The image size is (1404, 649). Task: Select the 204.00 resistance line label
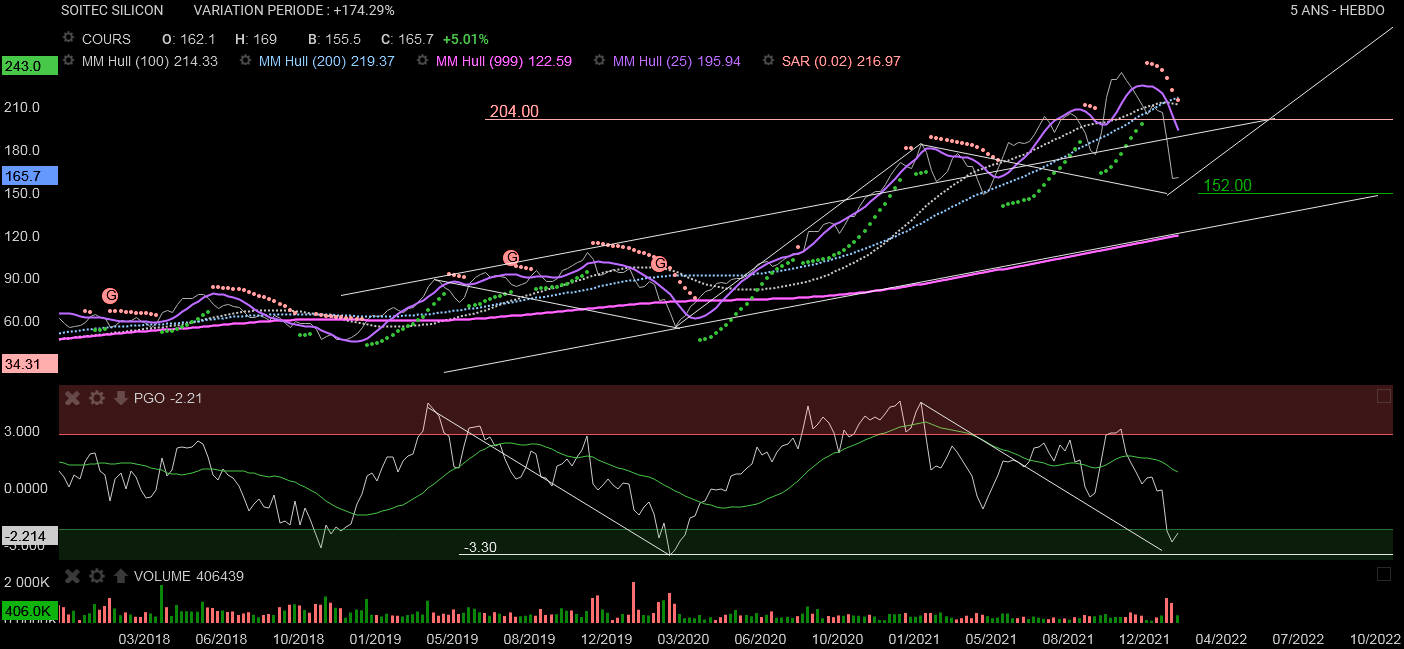tap(514, 112)
